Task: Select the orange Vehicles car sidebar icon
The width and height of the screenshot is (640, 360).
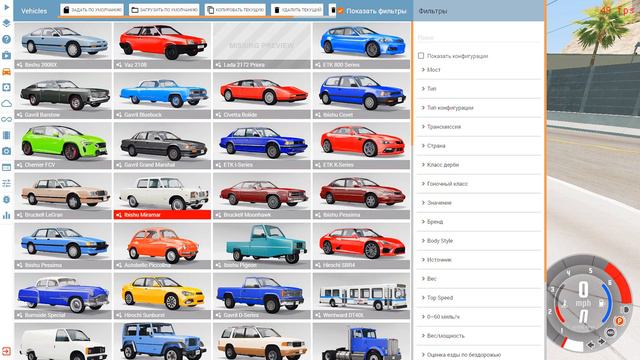Action: point(7,71)
